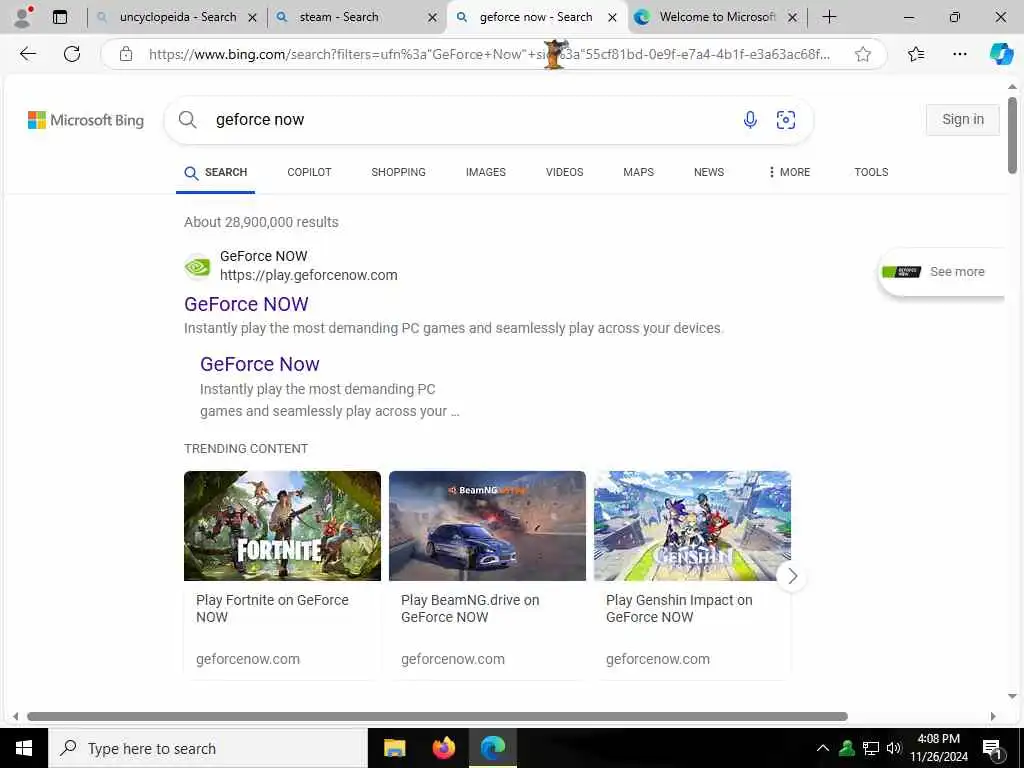Image resolution: width=1024 pixels, height=768 pixels.
Task: Open File Explorer from taskbar
Action: tap(394, 748)
